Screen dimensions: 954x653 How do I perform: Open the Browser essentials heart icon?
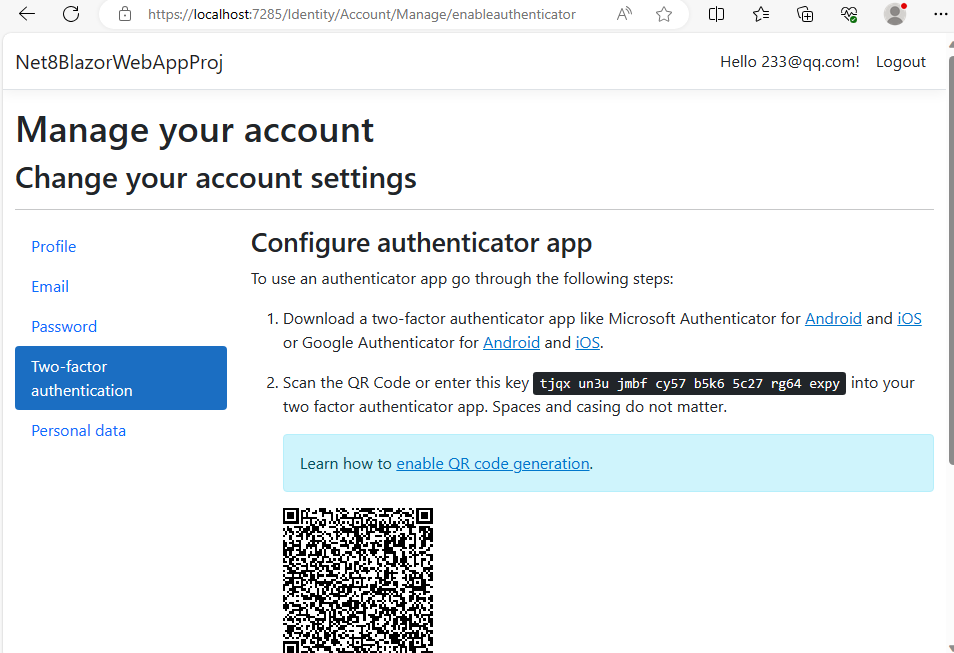849,14
